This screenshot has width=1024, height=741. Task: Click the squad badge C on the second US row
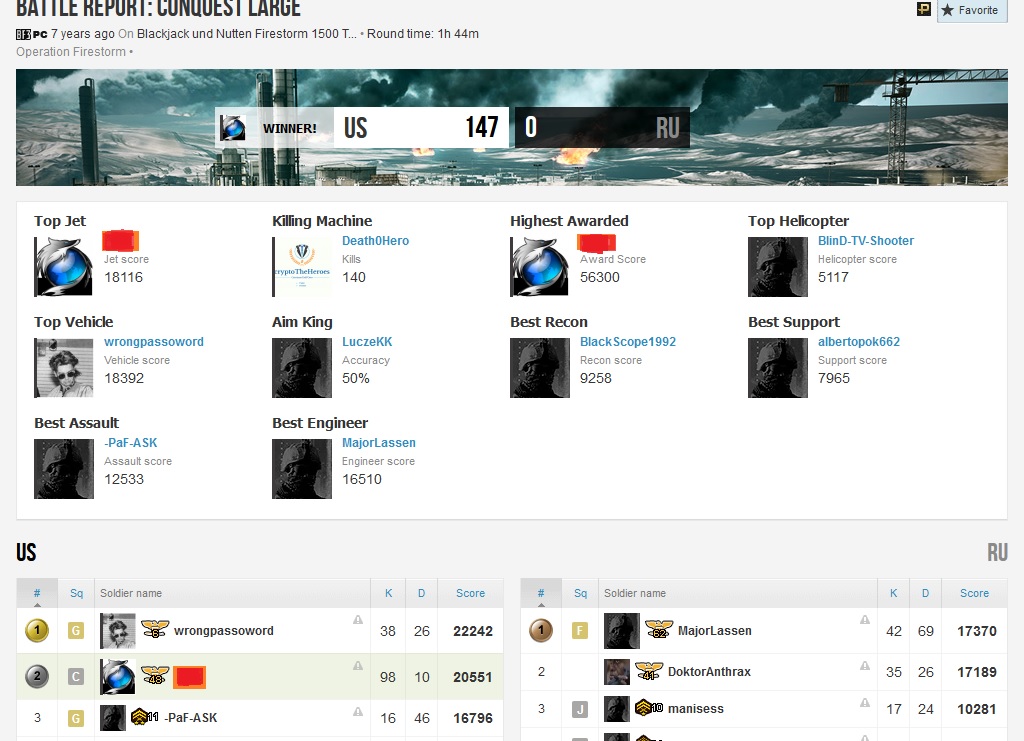point(75,676)
